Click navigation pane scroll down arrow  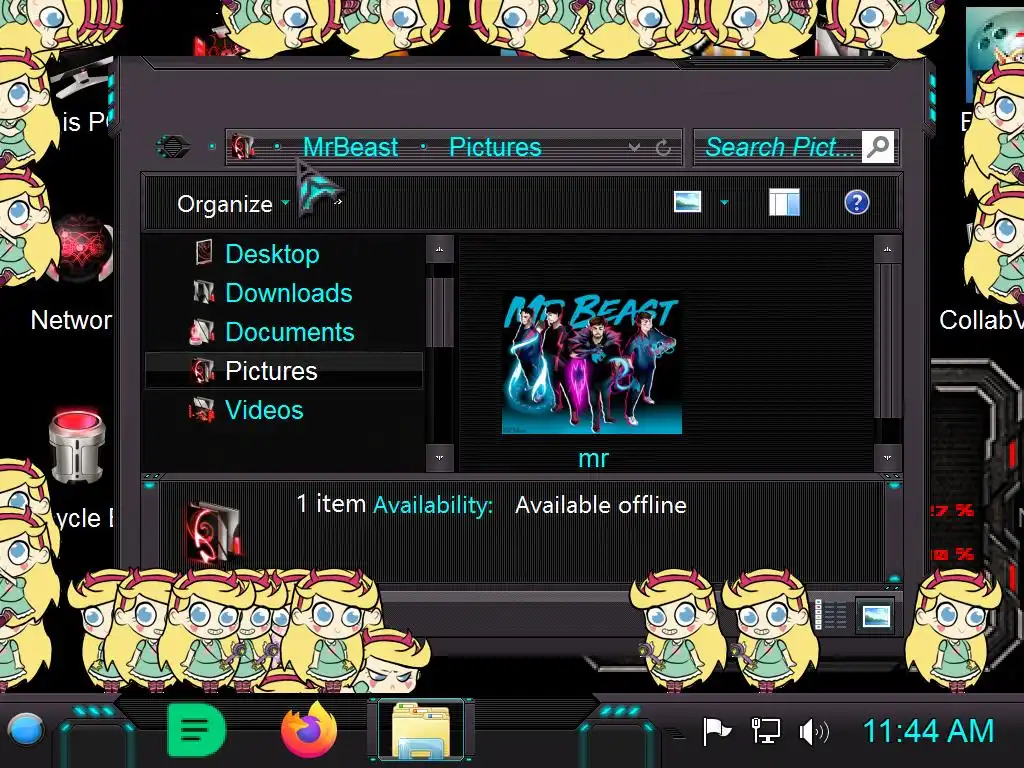point(440,457)
